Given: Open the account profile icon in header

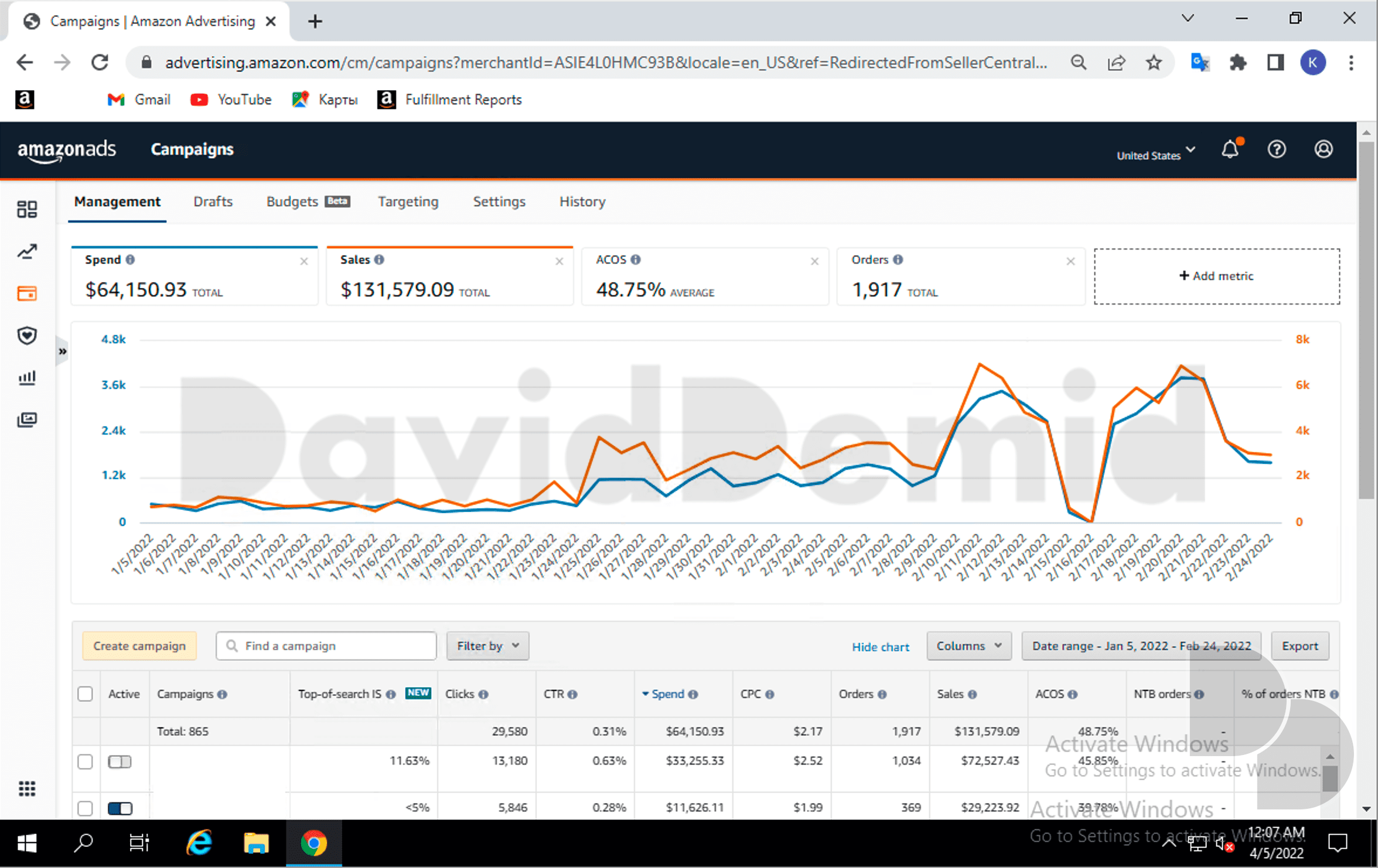Looking at the screenshot, I should pos(1324,149).
